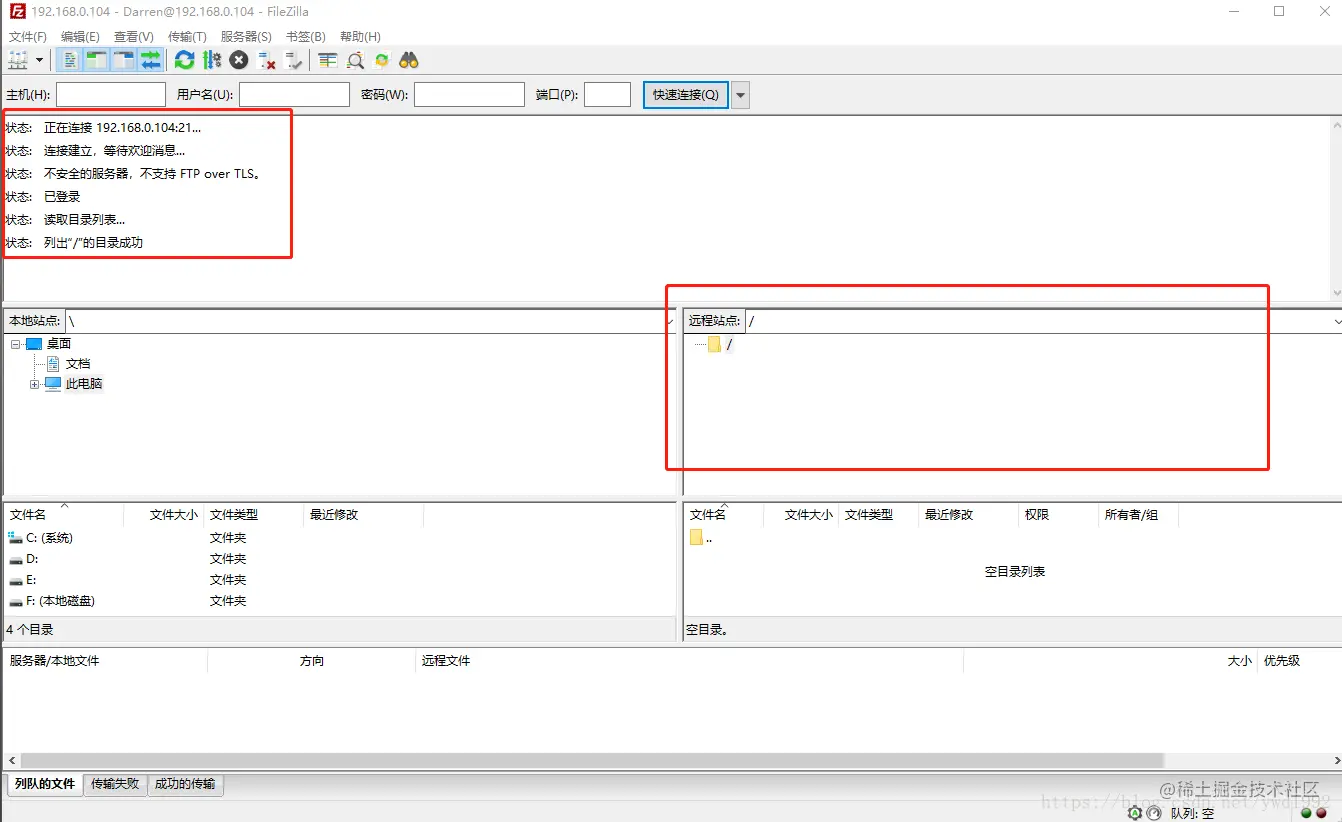
Task: Select the C: (系统) drive row
Action: [x=339, y=538]
